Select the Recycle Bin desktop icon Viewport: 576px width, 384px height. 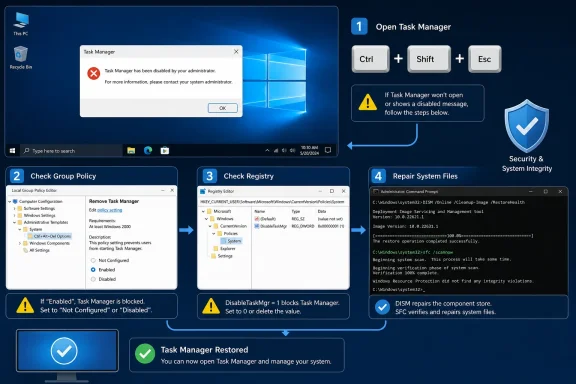coord(21,57)
